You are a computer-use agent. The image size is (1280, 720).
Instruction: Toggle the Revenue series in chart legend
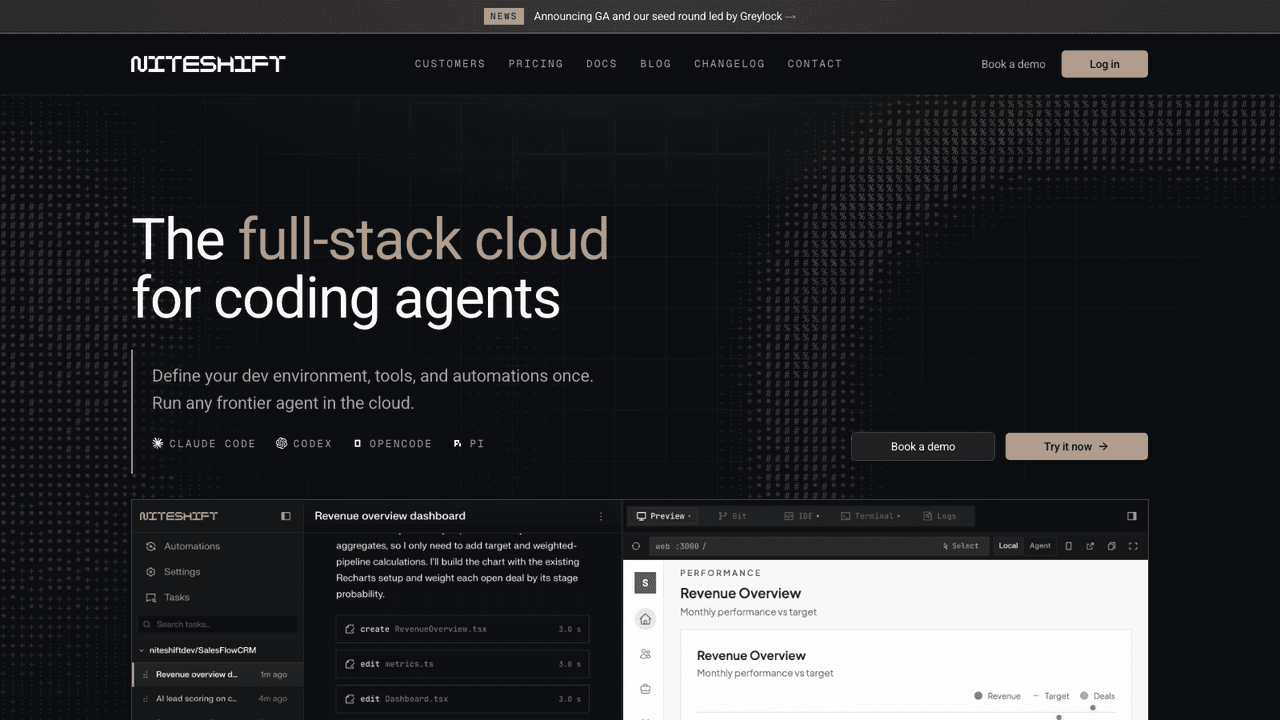(998, 696)
